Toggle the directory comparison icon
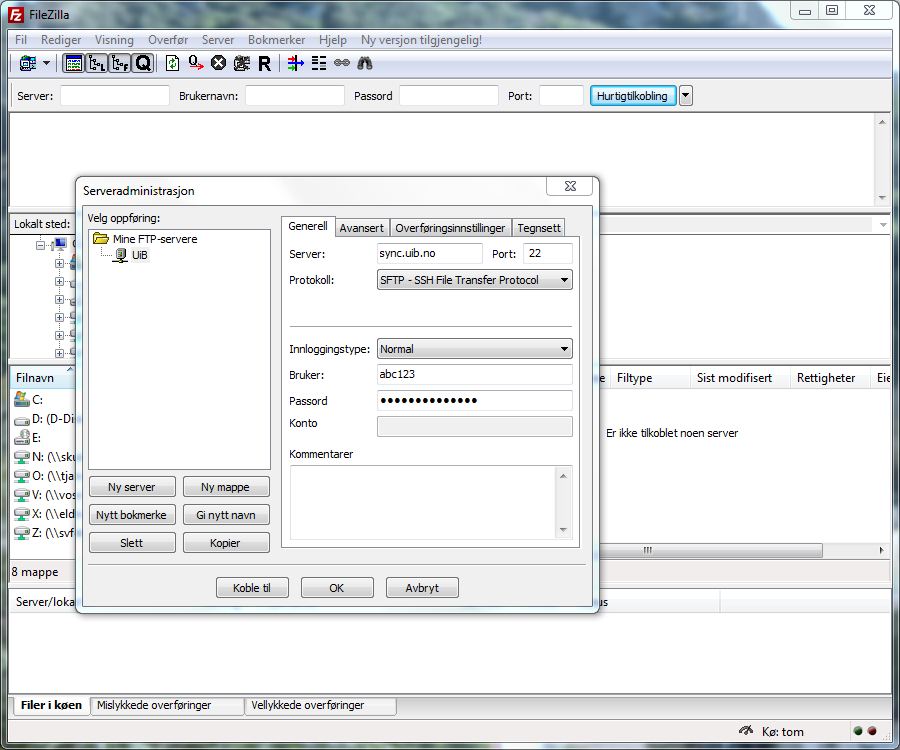Screen dimensions: 900x750 point(319,63)
